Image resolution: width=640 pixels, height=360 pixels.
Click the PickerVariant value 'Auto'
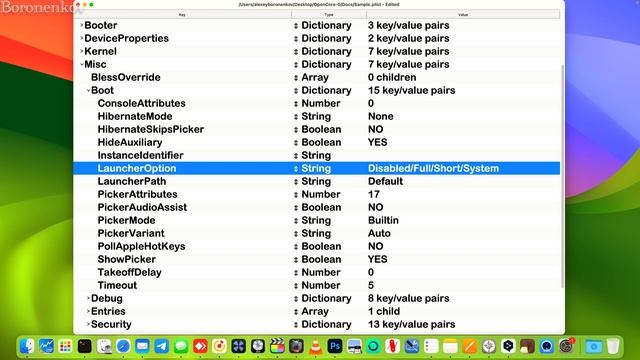pyautogui.click(x=379, y=233)
